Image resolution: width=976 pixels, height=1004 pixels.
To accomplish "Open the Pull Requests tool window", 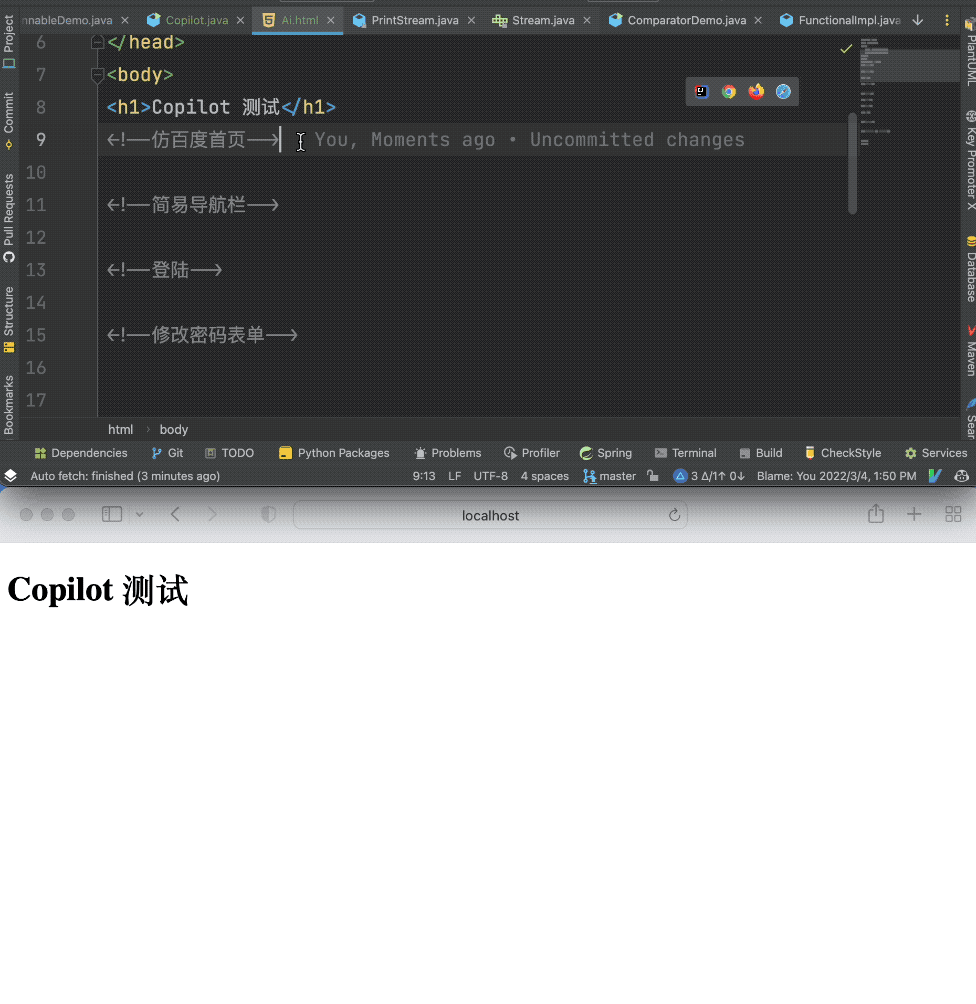I will 9,218.
